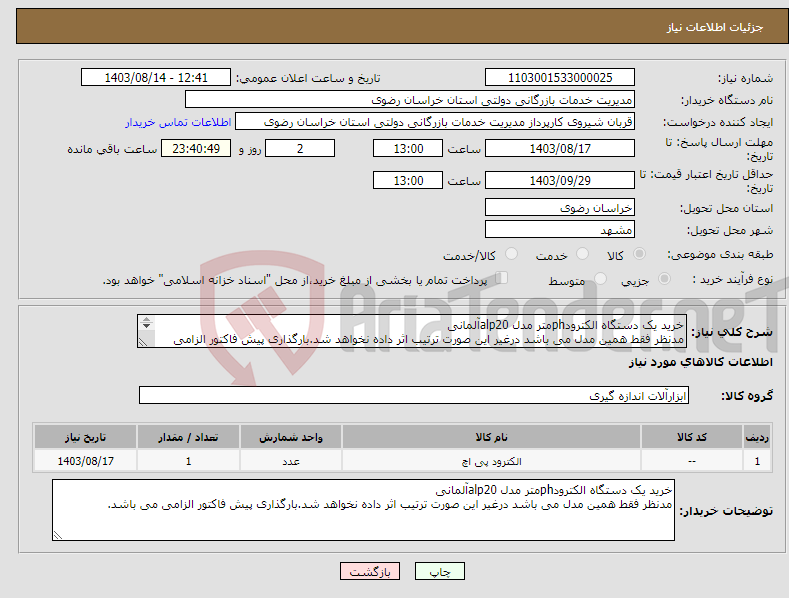This screenshot has width=789, height=598.
Task: Click the ایجاد کننده درخواست field
Action: coord(435,122)
